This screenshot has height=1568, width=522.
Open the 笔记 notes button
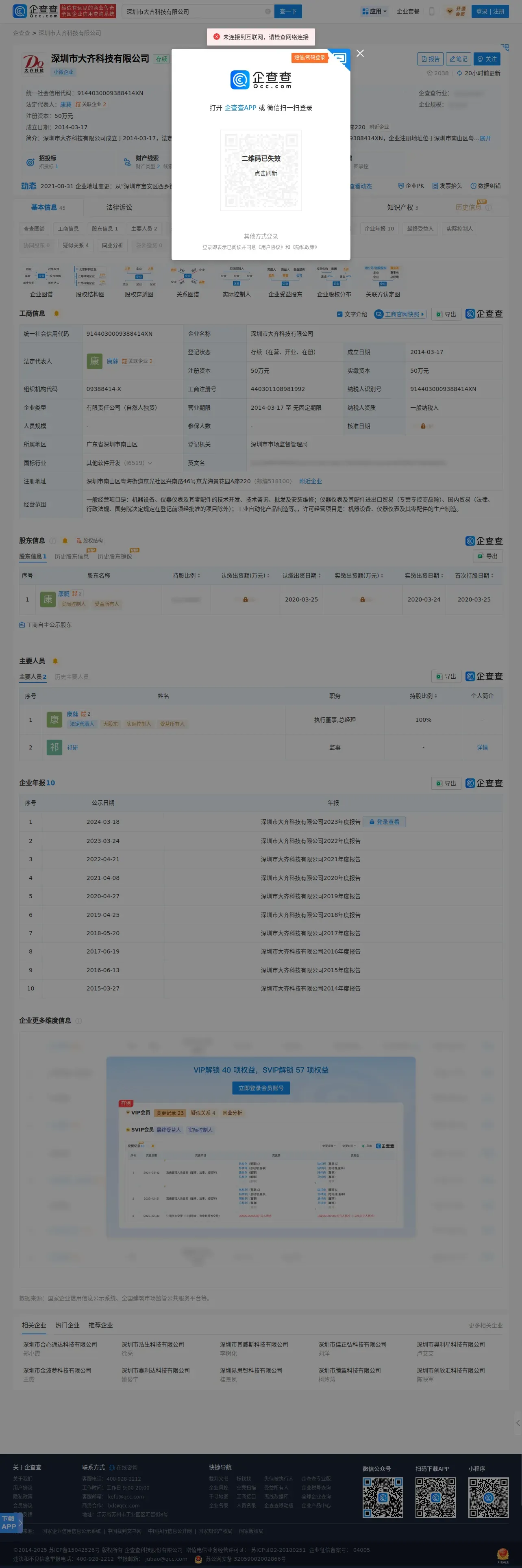tap(458, 59)
